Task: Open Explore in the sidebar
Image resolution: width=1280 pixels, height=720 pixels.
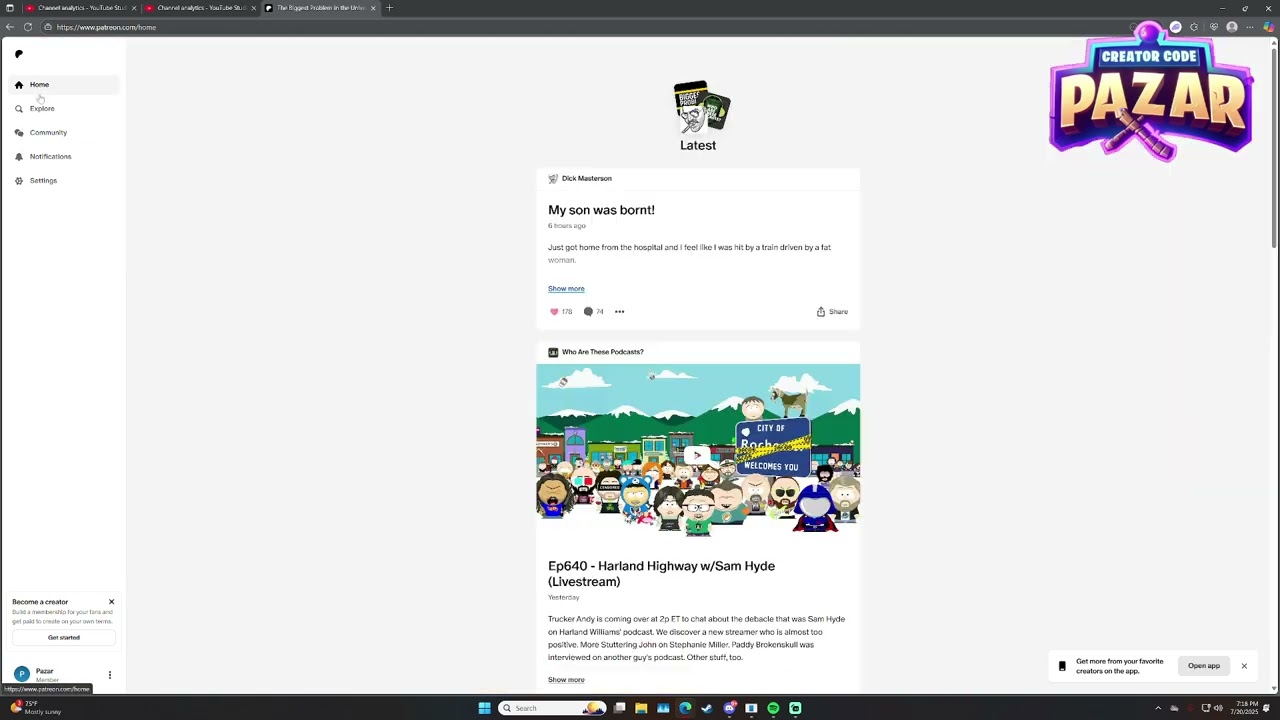Action: tap(64, 109)
